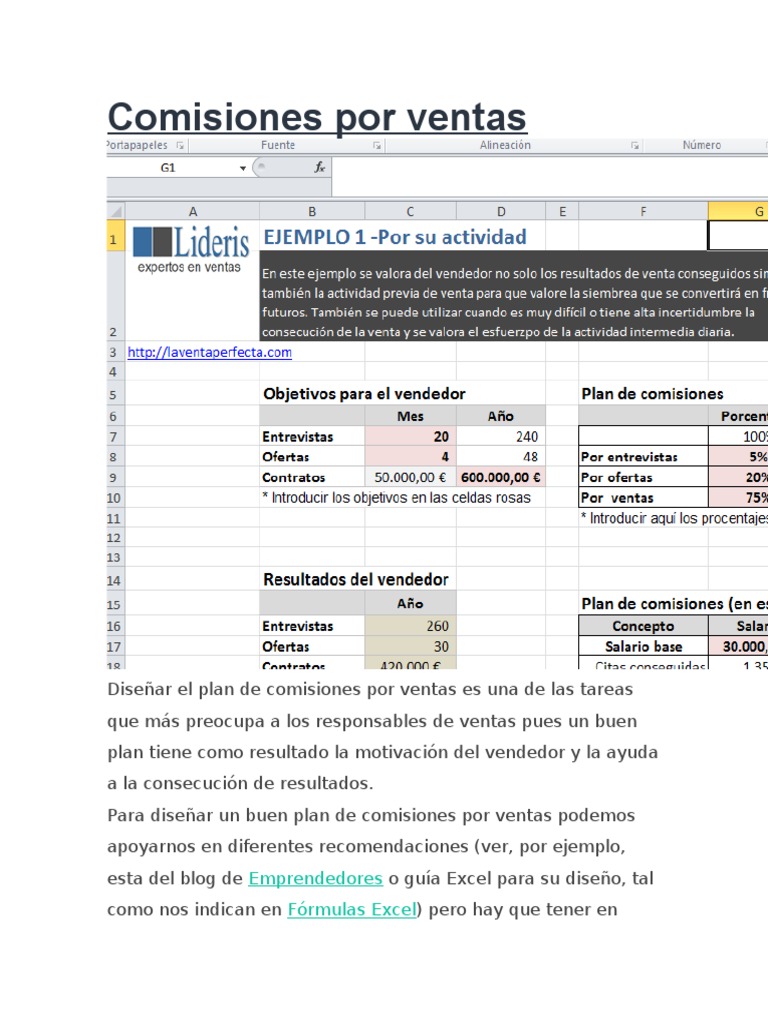
Task: Select the cell with 50.000,00 €
Action: tap(410, 477)
